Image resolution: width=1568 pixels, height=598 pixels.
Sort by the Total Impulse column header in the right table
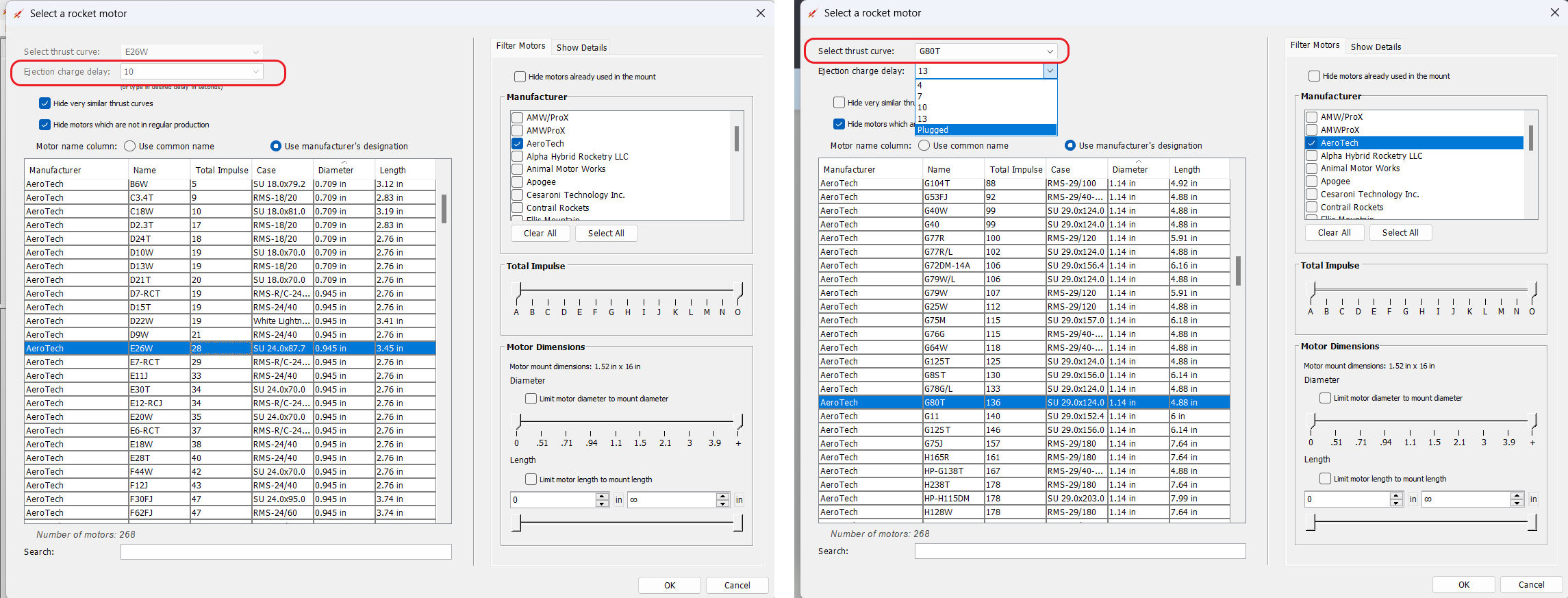point(1015,170)
